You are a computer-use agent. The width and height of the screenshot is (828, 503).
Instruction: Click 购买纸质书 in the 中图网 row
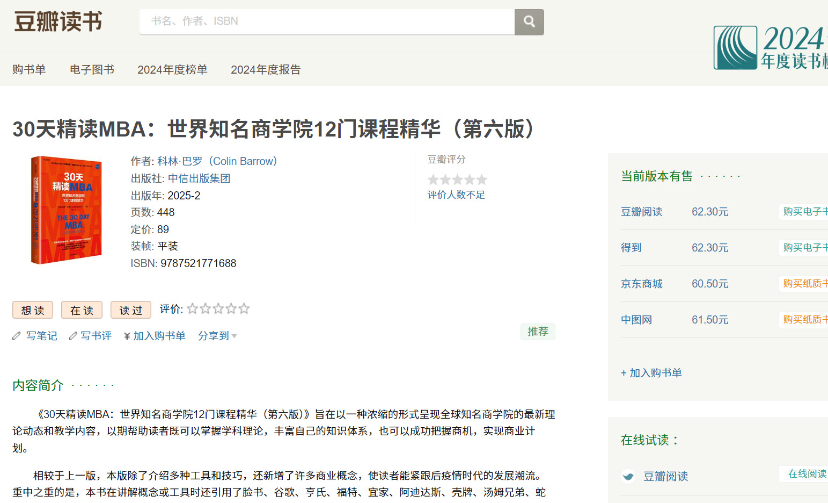point(804,319)
